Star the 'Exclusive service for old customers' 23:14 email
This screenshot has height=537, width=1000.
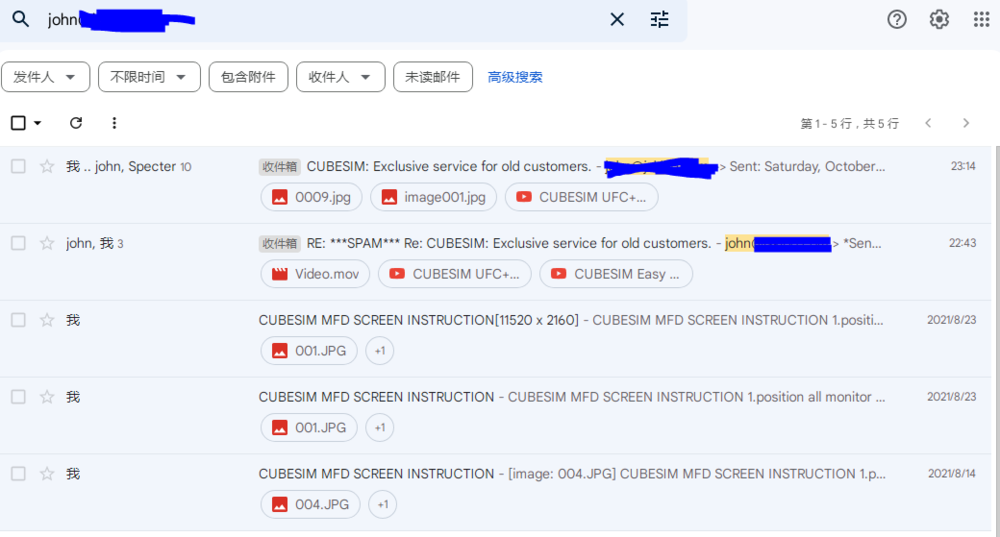tap(47, 166)
